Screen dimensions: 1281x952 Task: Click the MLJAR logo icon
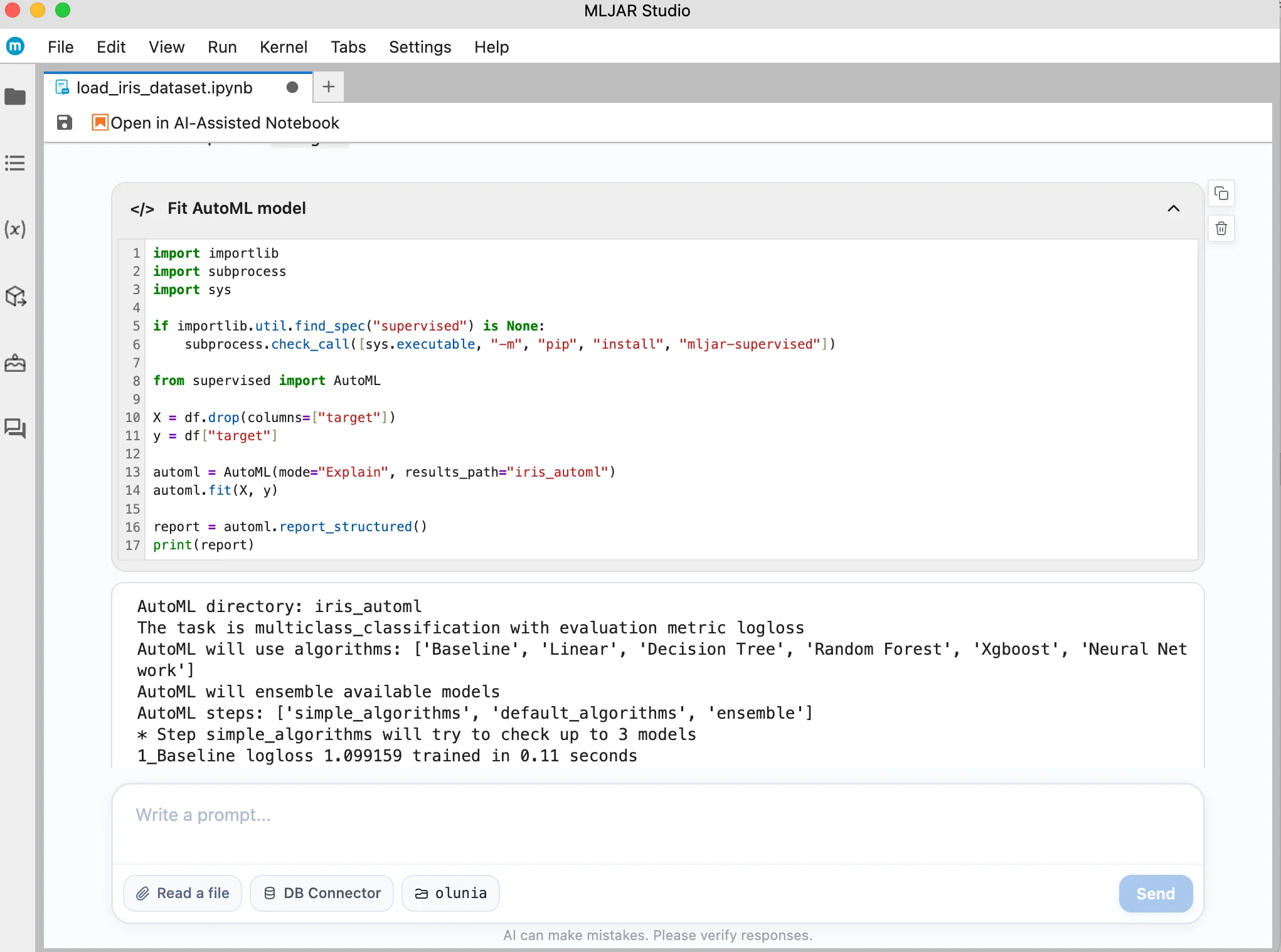15,46
